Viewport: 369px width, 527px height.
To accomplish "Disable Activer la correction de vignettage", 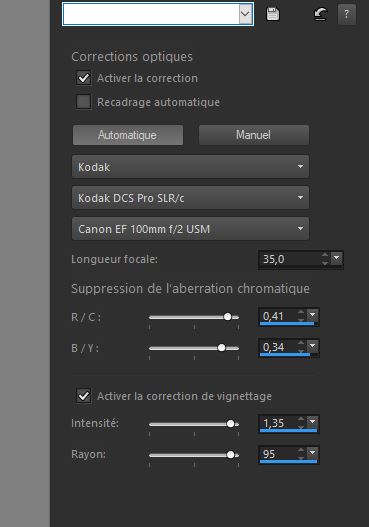I will coord(83,396).
